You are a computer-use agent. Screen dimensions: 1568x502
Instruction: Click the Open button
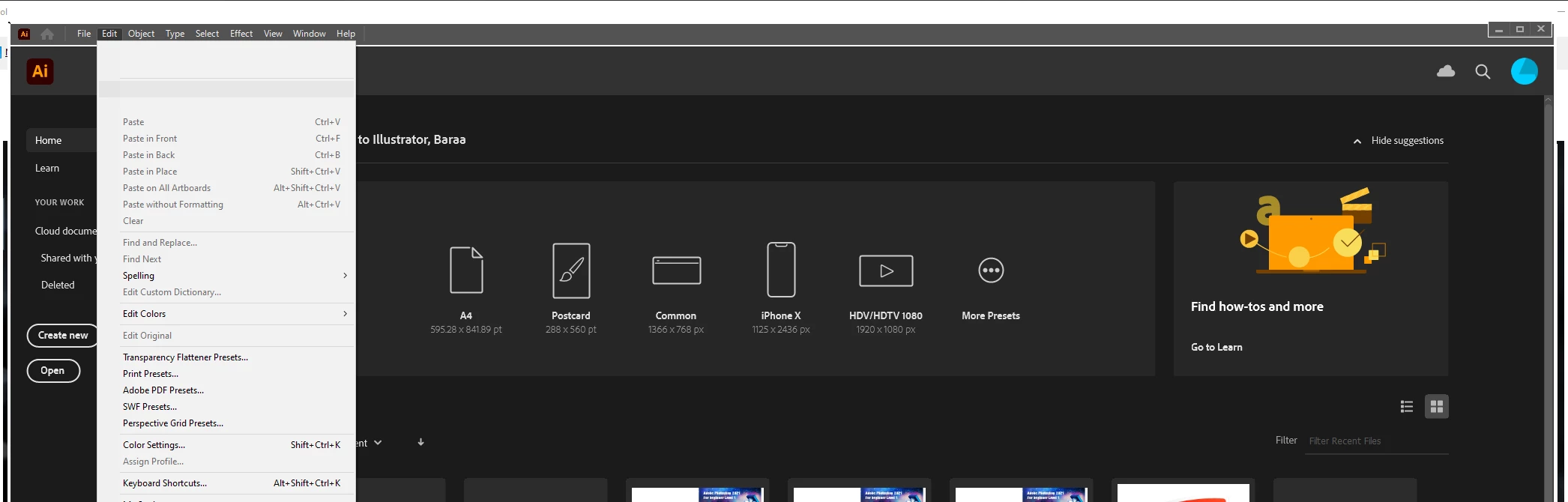point(53,370)
